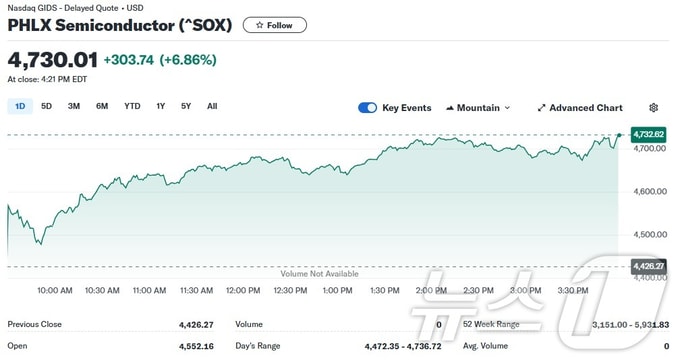680x362 pixels.
Task: Click the 4,426.27 previous close marker
Action: coord(648,266)
